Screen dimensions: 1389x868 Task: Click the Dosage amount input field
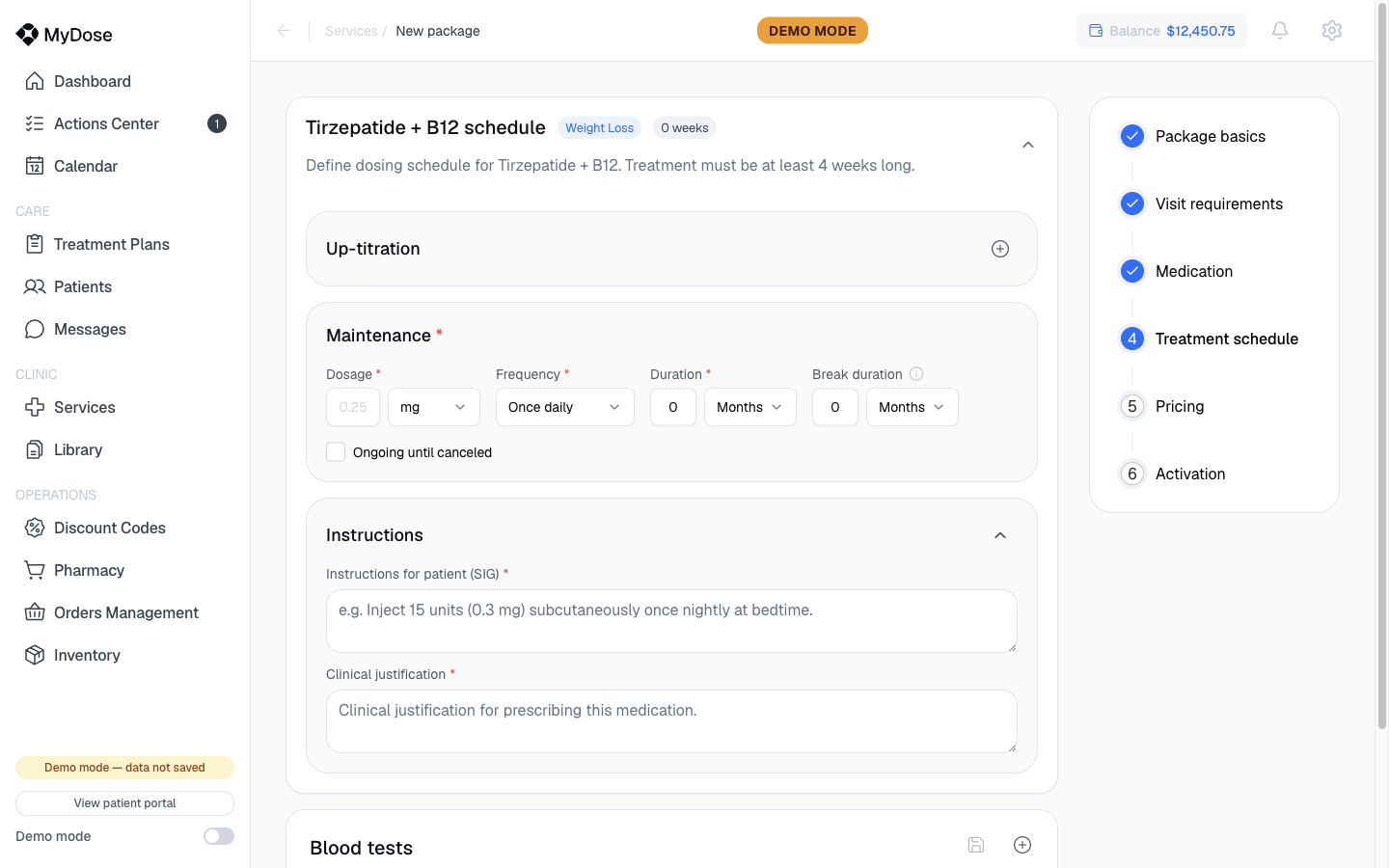(353, 407)
